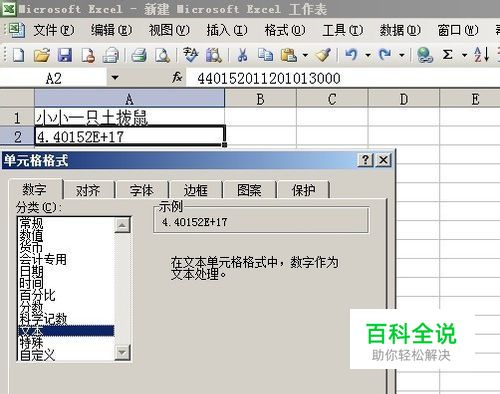Select 科学记数 in the category list

pyautogui.click(x=66, y=319)
